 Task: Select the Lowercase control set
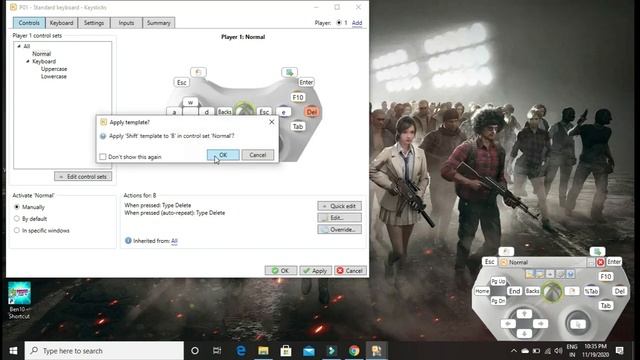tap(53, 76)
